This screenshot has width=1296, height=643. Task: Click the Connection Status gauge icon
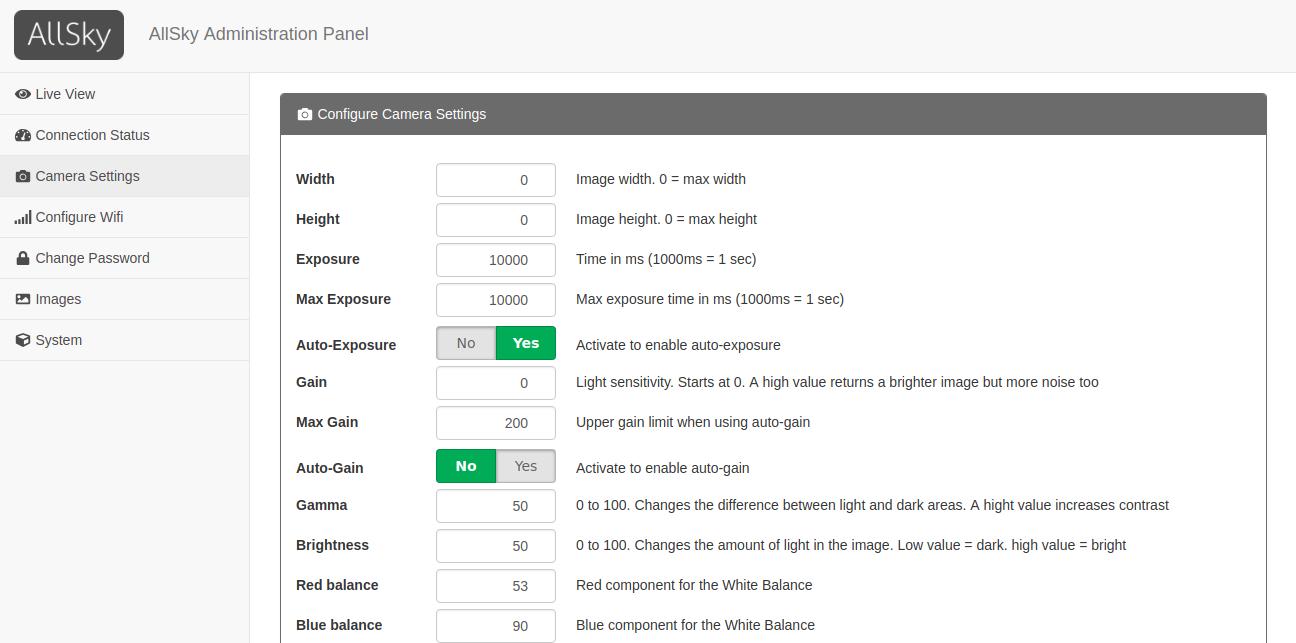coord(23,135)
